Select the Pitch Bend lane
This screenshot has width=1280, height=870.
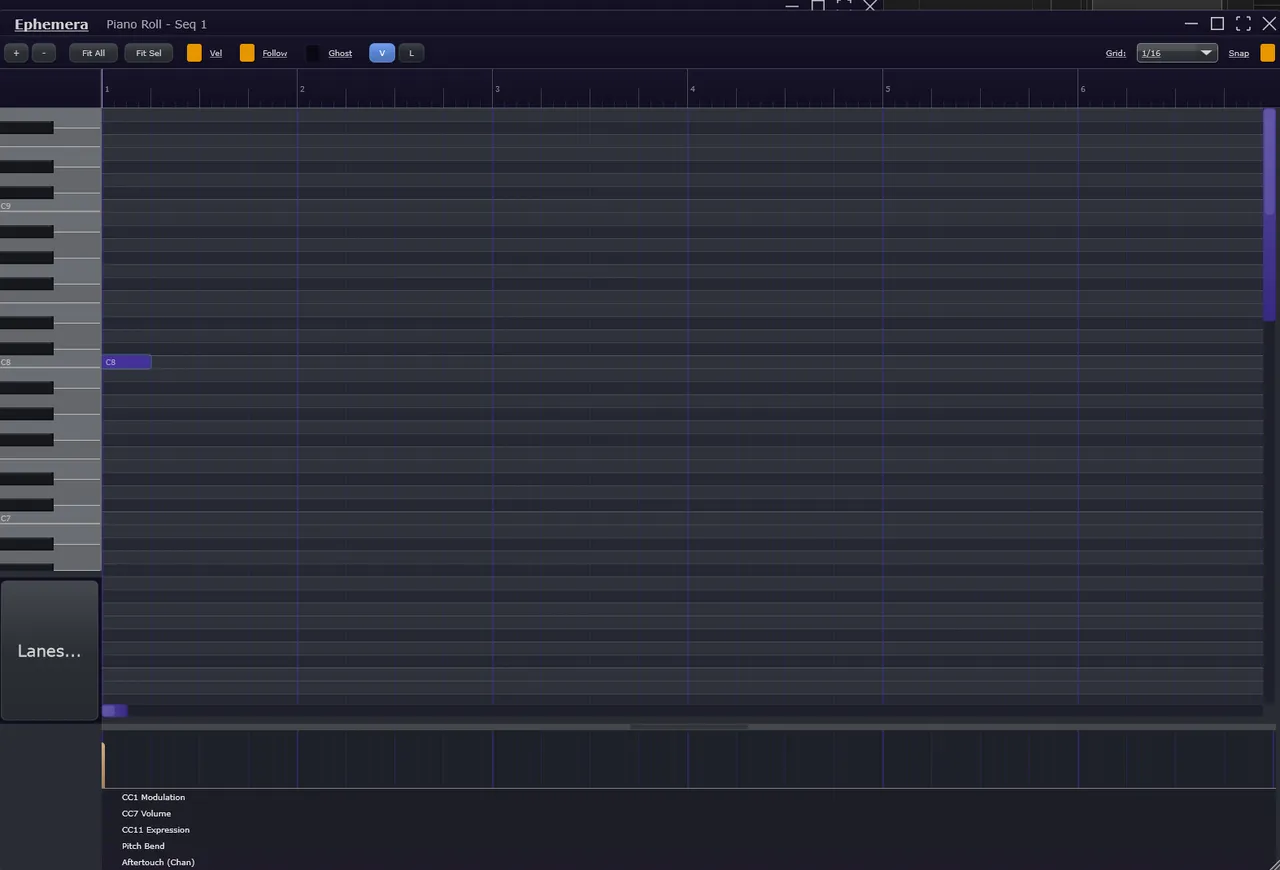coord(143,846)
